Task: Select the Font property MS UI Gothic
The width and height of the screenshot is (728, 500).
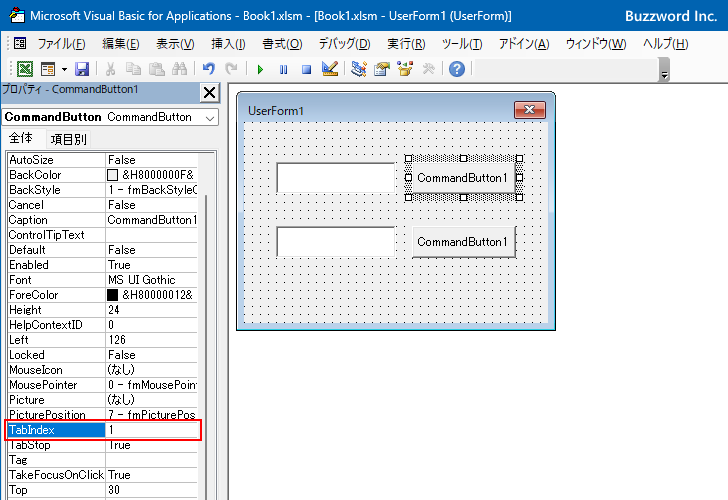Action: (x=152, y=280)
